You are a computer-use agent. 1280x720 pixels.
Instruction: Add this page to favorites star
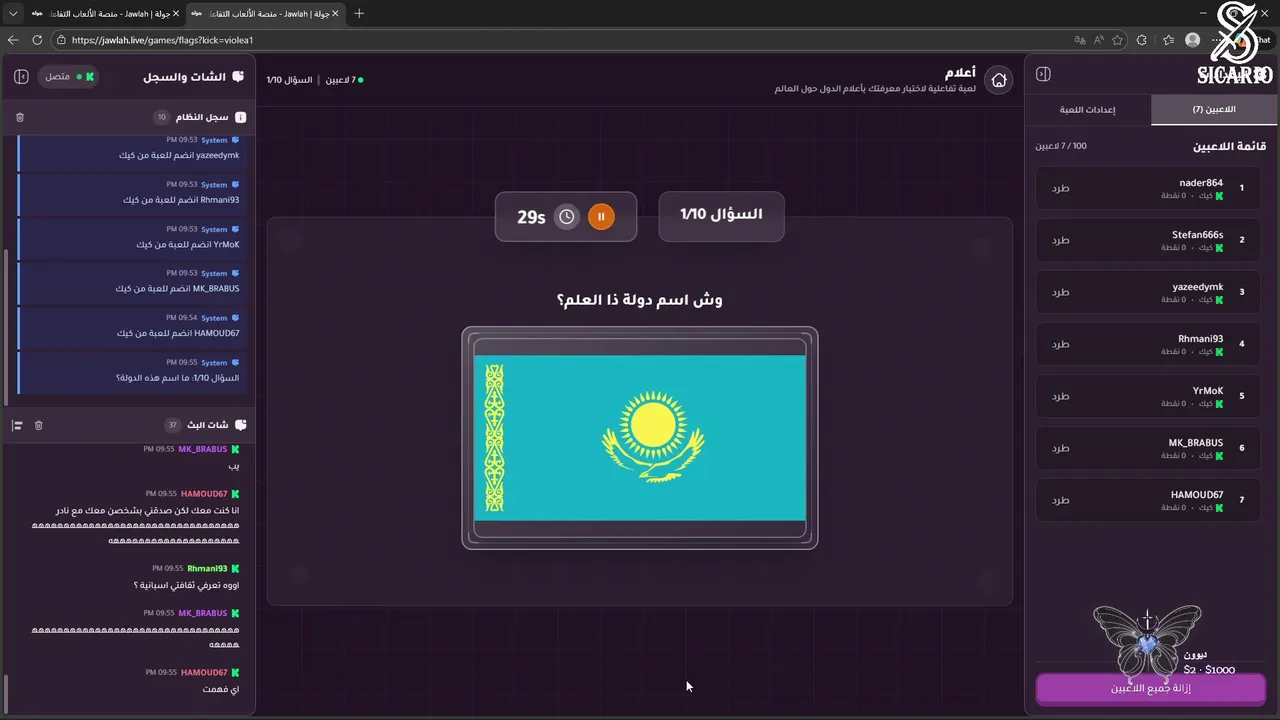tap(1117, 40)
